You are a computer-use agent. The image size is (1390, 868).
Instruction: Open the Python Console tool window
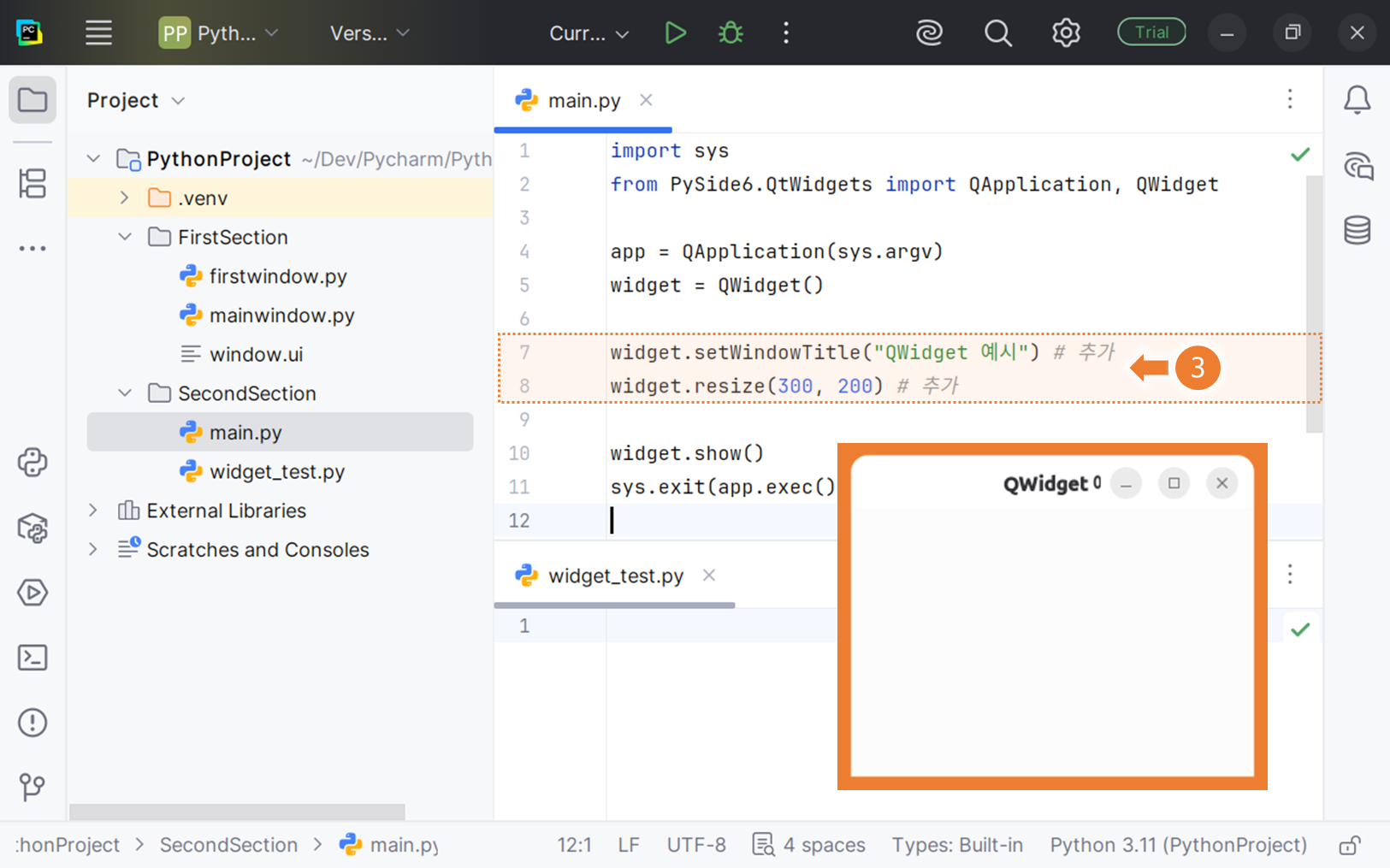point(33,463)
